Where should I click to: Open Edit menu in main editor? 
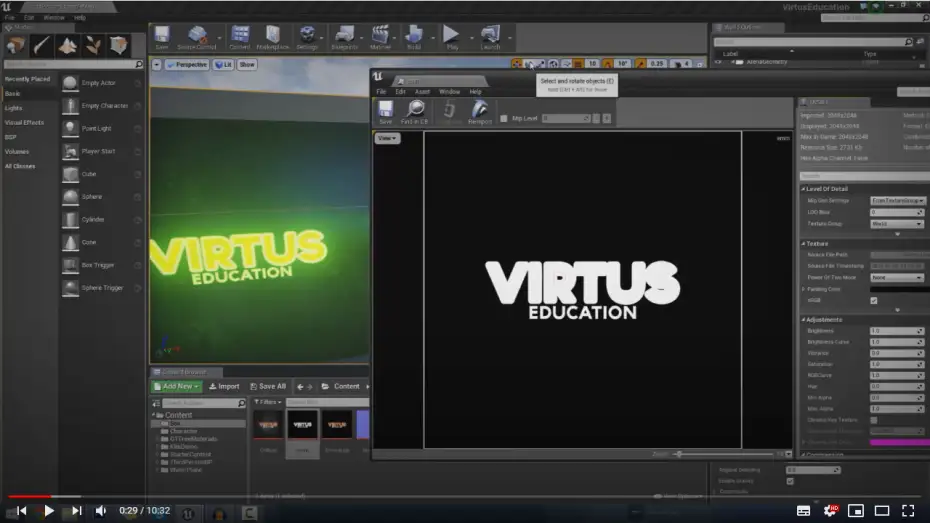pyautogui.click(x=28, y=18)
